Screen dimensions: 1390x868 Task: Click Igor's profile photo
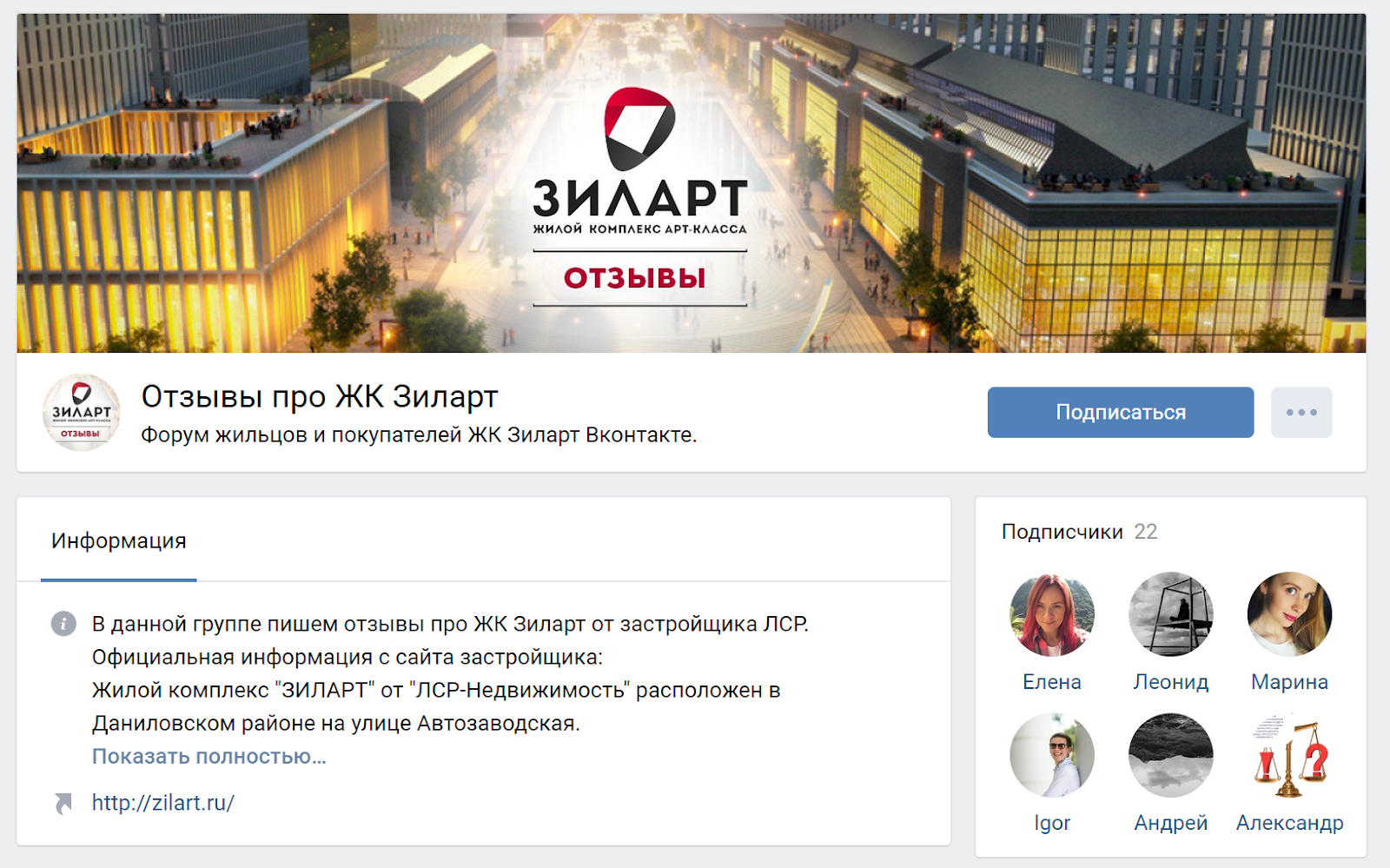click(x=1052, y=755)
